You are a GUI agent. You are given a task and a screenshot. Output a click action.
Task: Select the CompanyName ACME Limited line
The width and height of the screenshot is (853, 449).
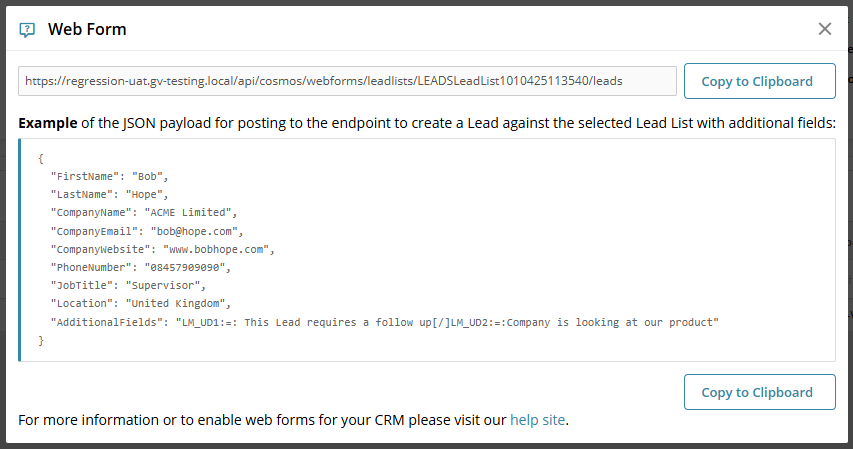pyautogui.click(x=144, y=212)
